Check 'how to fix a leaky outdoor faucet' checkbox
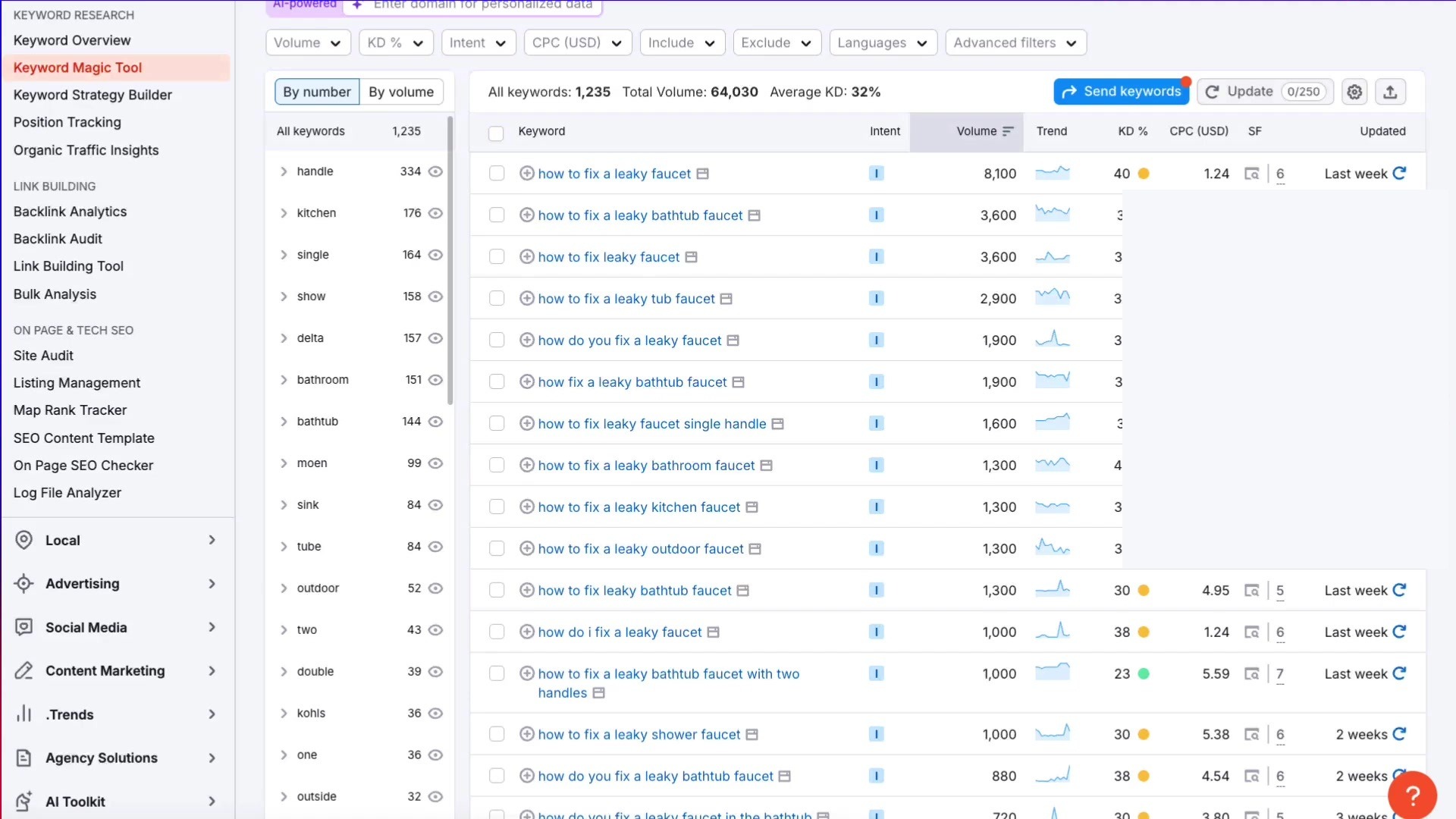Viewport: 1456px width, 819px height. pyautogui.click(x=497, y=549)
